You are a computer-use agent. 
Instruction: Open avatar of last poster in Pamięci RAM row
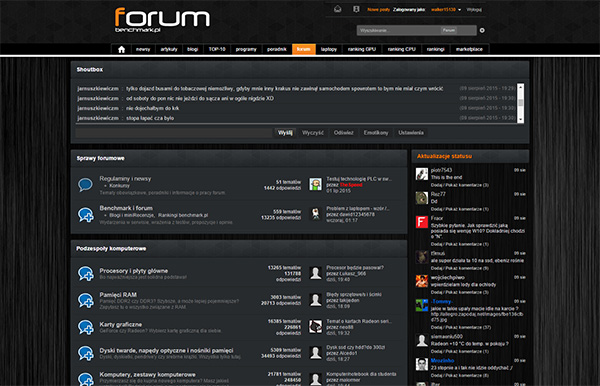[x=315, y=300]
